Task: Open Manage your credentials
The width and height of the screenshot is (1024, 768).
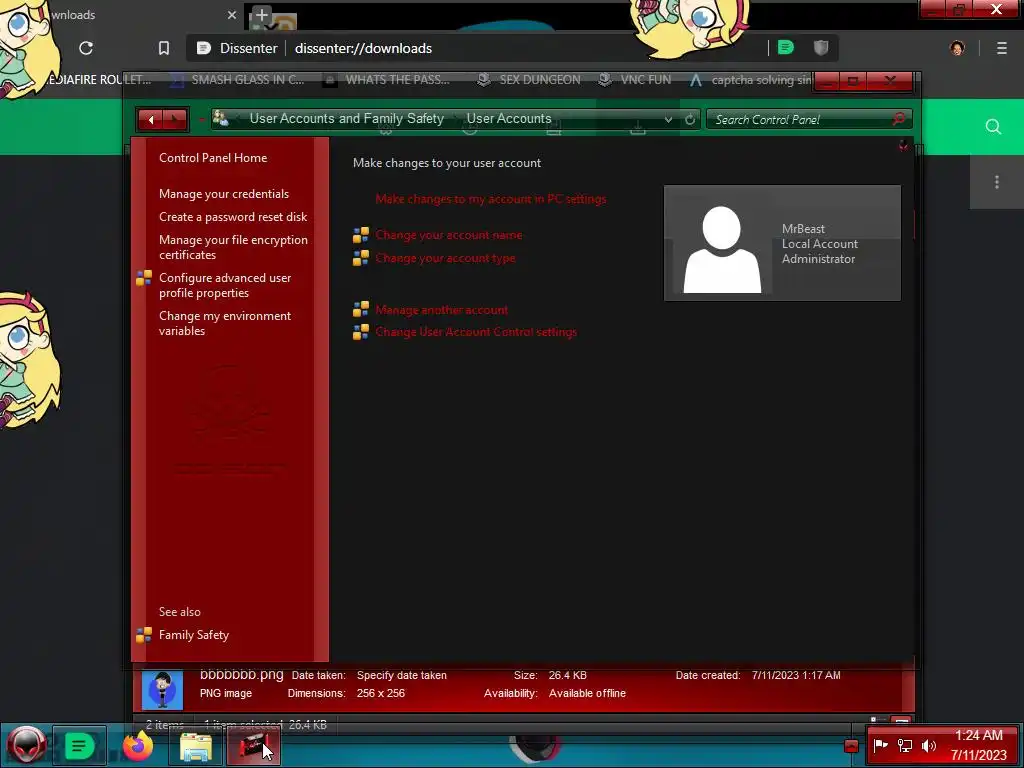Action: pyautogui.click(x=223, y=194)
